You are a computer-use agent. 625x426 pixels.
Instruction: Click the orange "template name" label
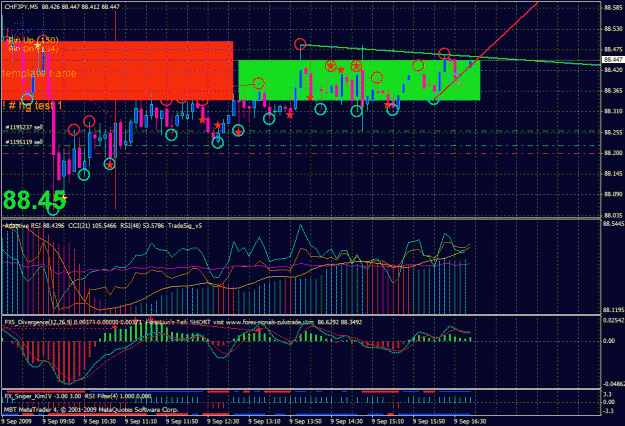39,74
